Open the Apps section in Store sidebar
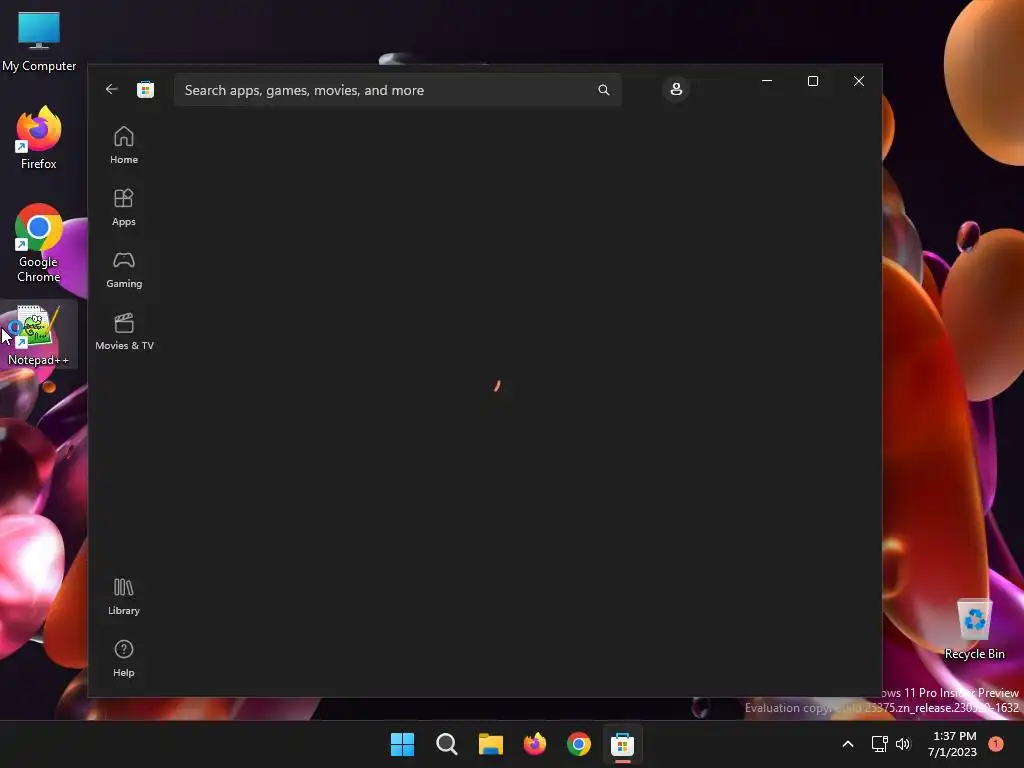This screenshot has width=1024, height=768. tap(124, 207)
